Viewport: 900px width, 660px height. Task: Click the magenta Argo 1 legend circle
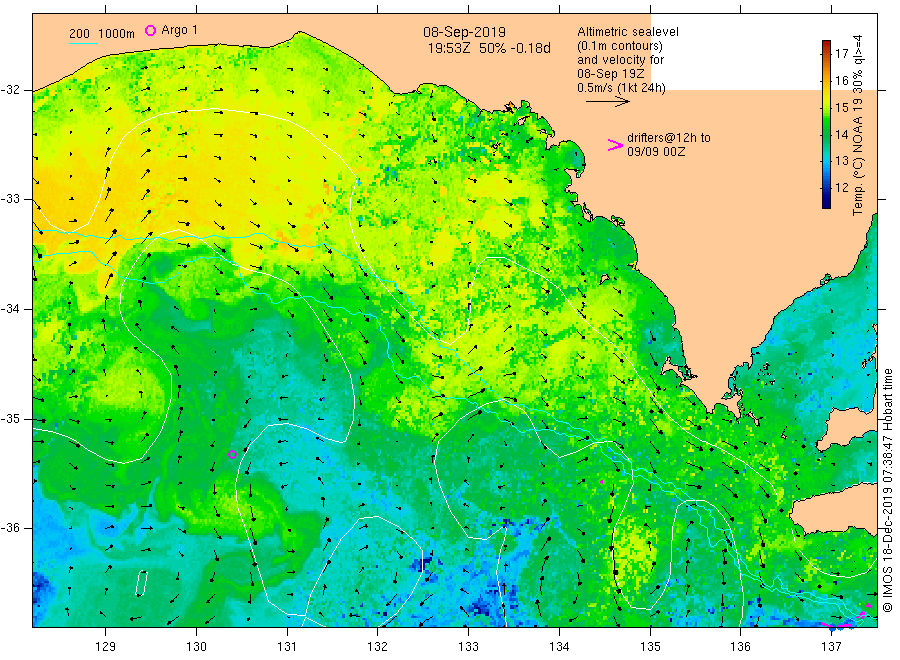pos(150,30)
